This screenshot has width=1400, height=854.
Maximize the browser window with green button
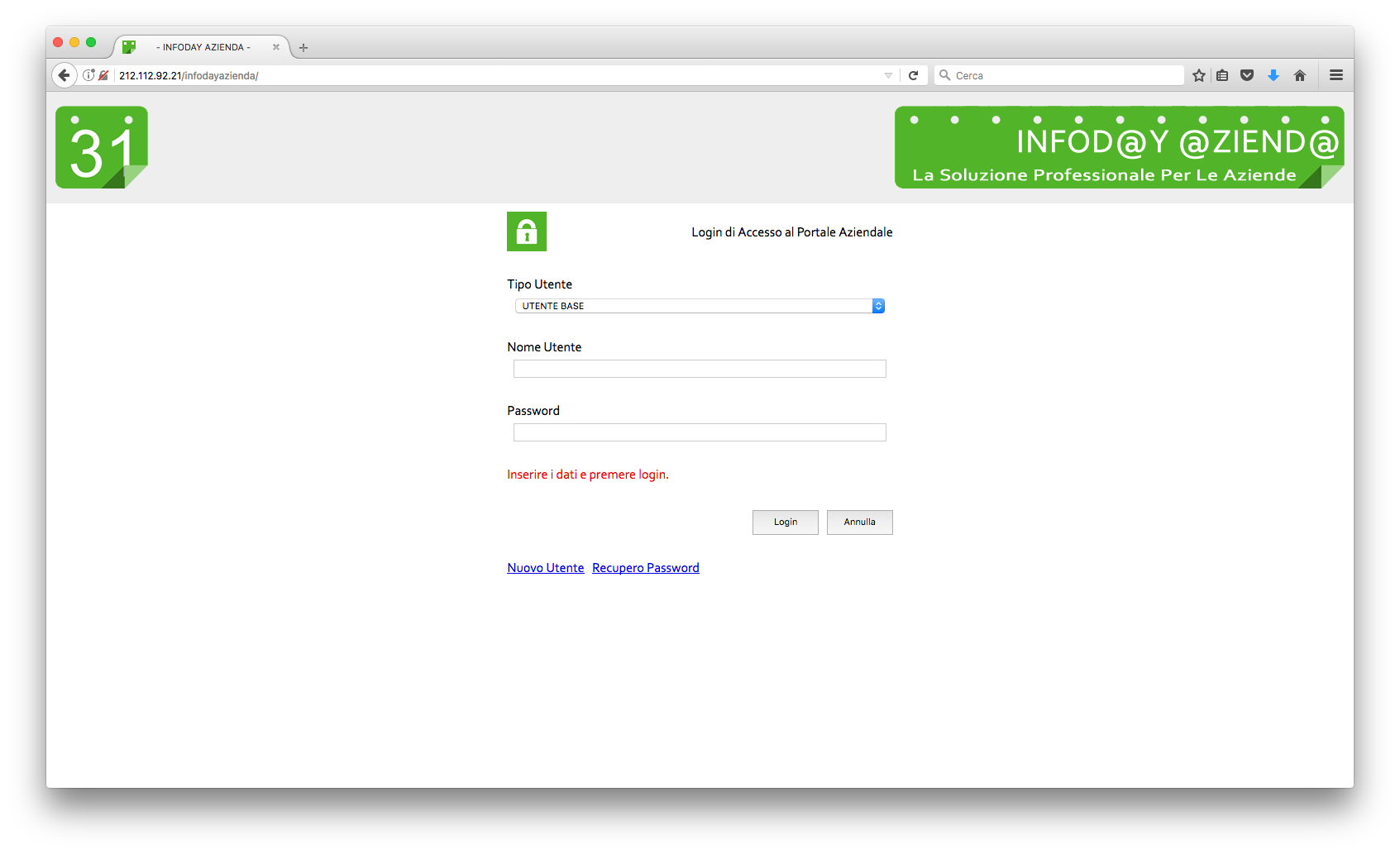pyautogui.click(x=91, y=42)
